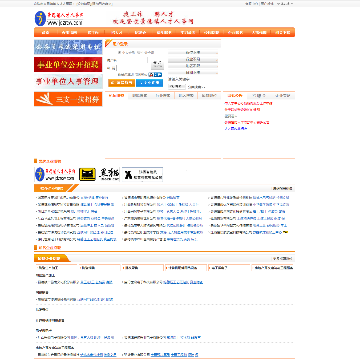Open the 事业单位公开招聘 red banner
Image resolution: width=360 pixels, height=360 pixels.
[68, 65]
